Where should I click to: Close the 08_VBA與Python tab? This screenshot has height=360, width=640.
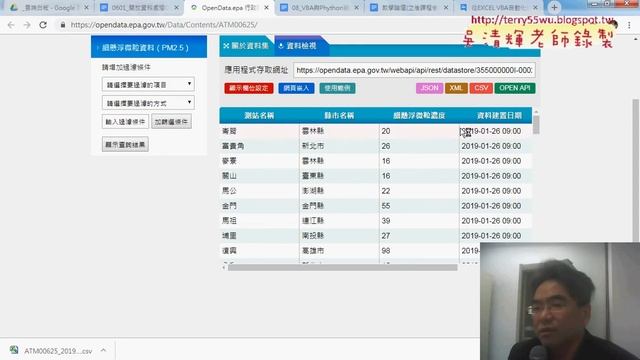[356, 7]
